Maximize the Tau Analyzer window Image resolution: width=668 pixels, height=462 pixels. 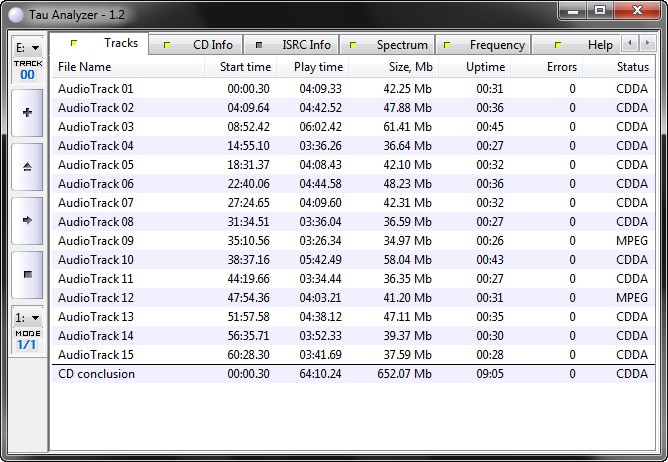pos(600,11)
